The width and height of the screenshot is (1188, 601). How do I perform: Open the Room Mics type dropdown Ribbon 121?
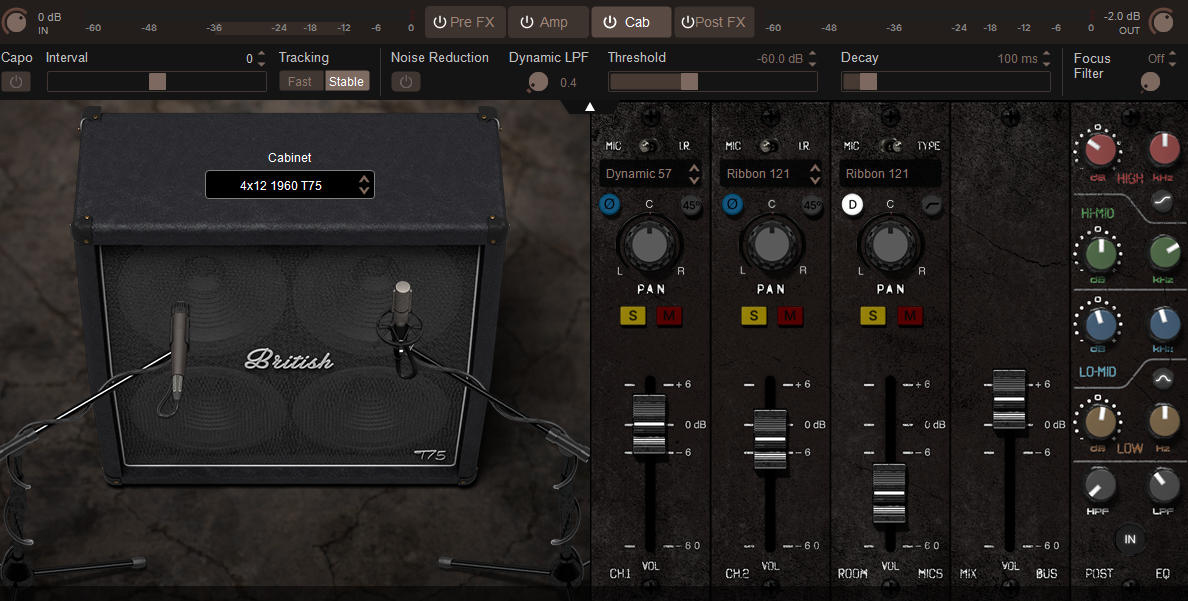(x=889, y=174)
